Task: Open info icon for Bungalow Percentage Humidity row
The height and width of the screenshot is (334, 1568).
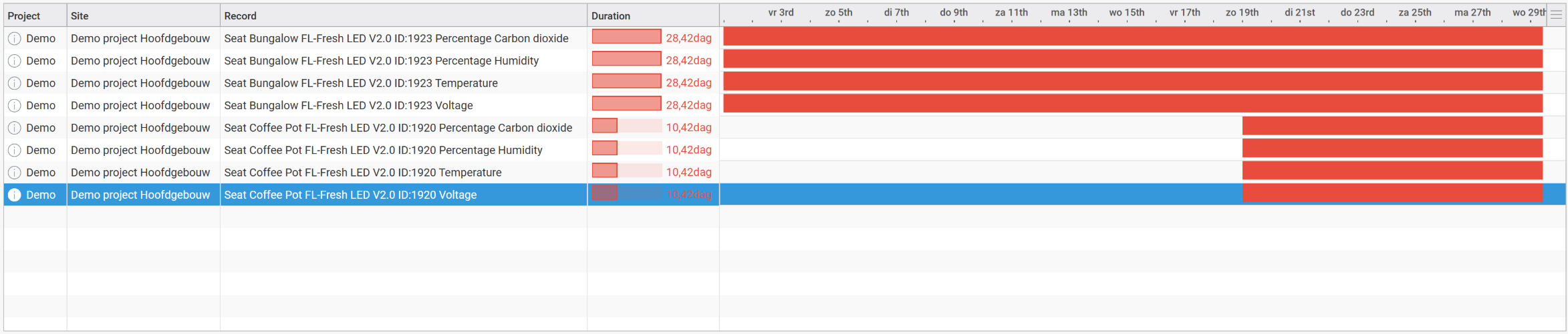Action: pos(14,61)
